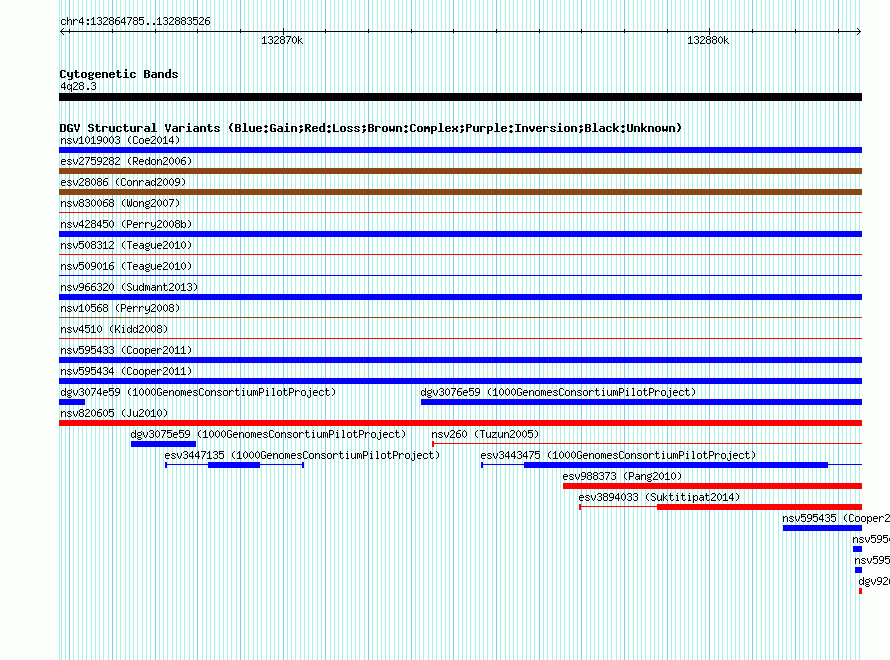Click the chr4:132864785..132883526 region label
The width and height of the screenshot is (890, 660).
pyautogui.click(x=135, y=21)
